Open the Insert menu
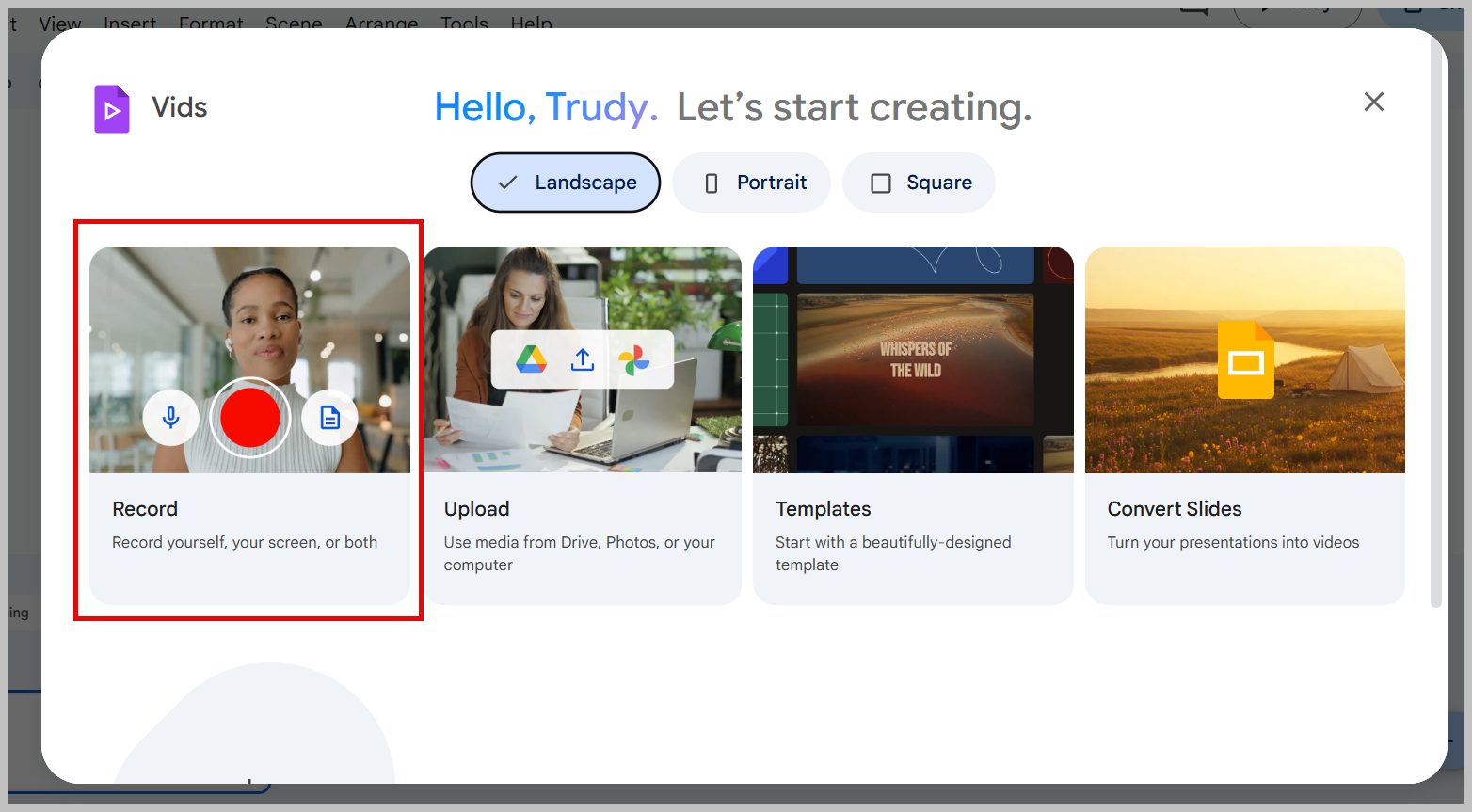 click(x=130, y=24)
